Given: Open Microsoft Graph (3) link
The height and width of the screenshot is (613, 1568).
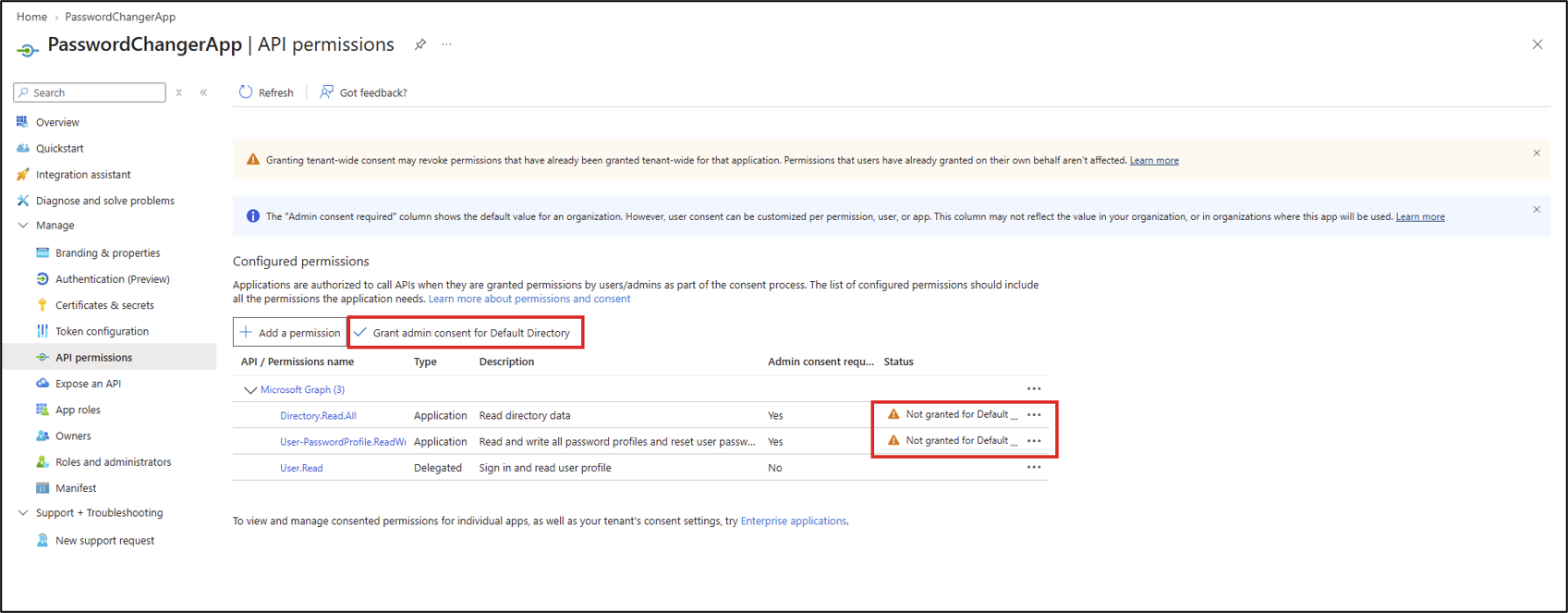Looking at the screenshot, I should (302, 390).
